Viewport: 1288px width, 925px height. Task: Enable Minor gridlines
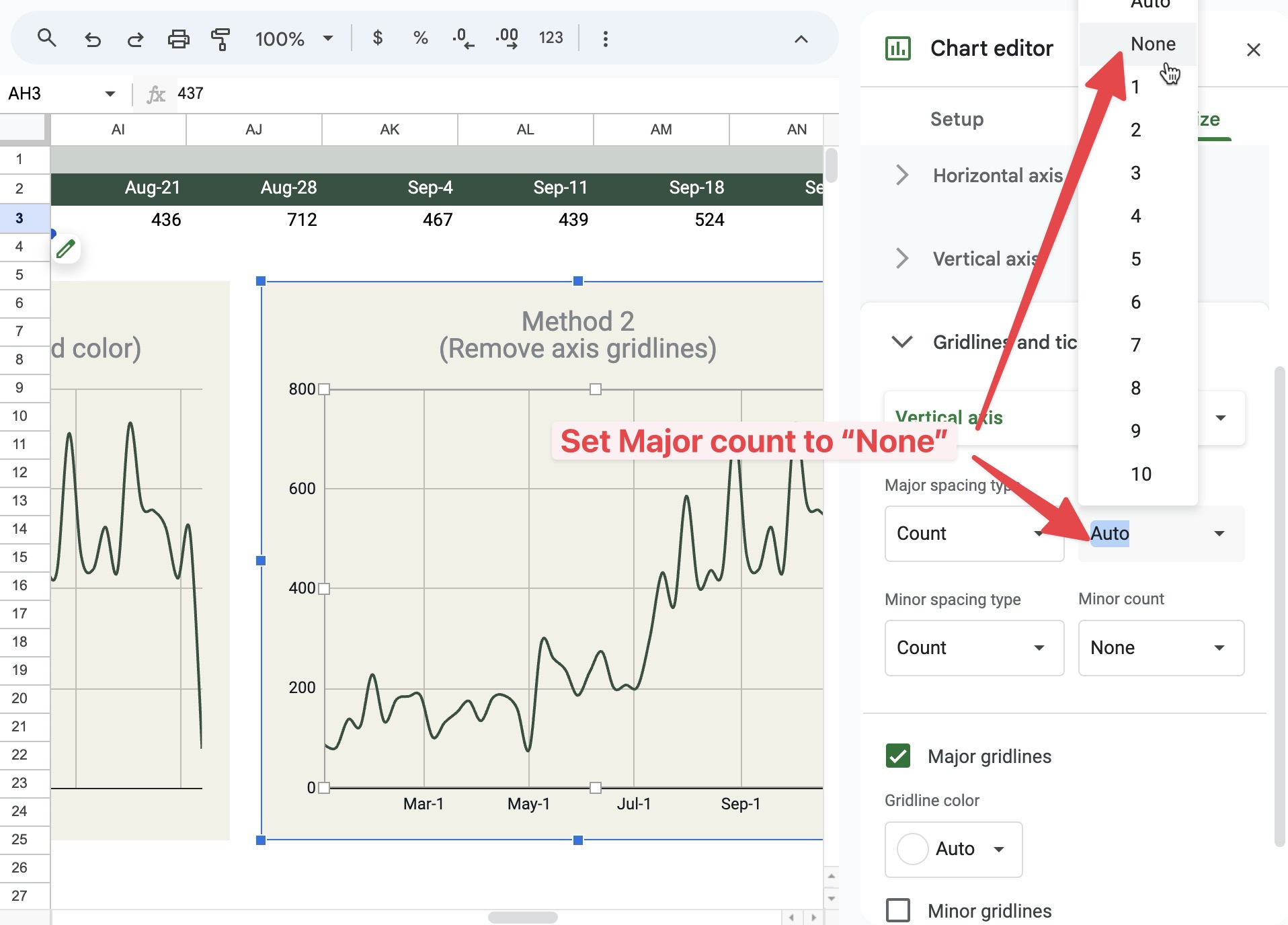[x=897, y=910]
